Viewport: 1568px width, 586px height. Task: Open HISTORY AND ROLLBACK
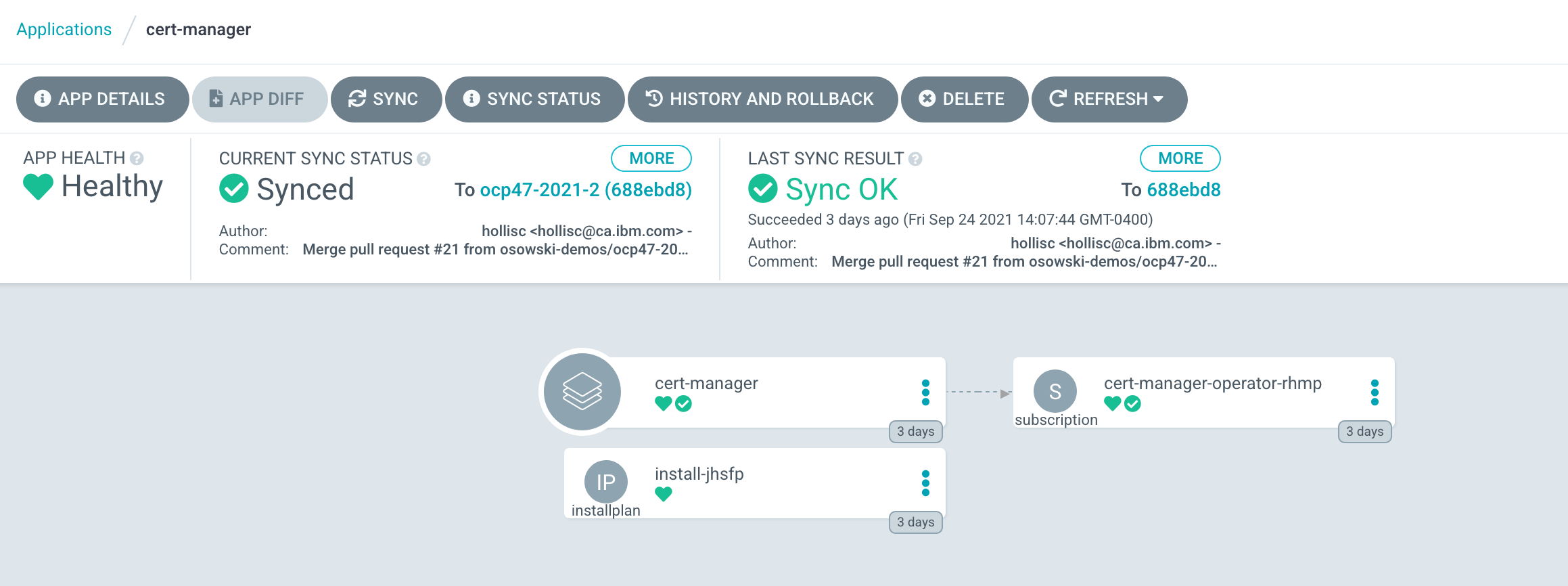[762, 99]
